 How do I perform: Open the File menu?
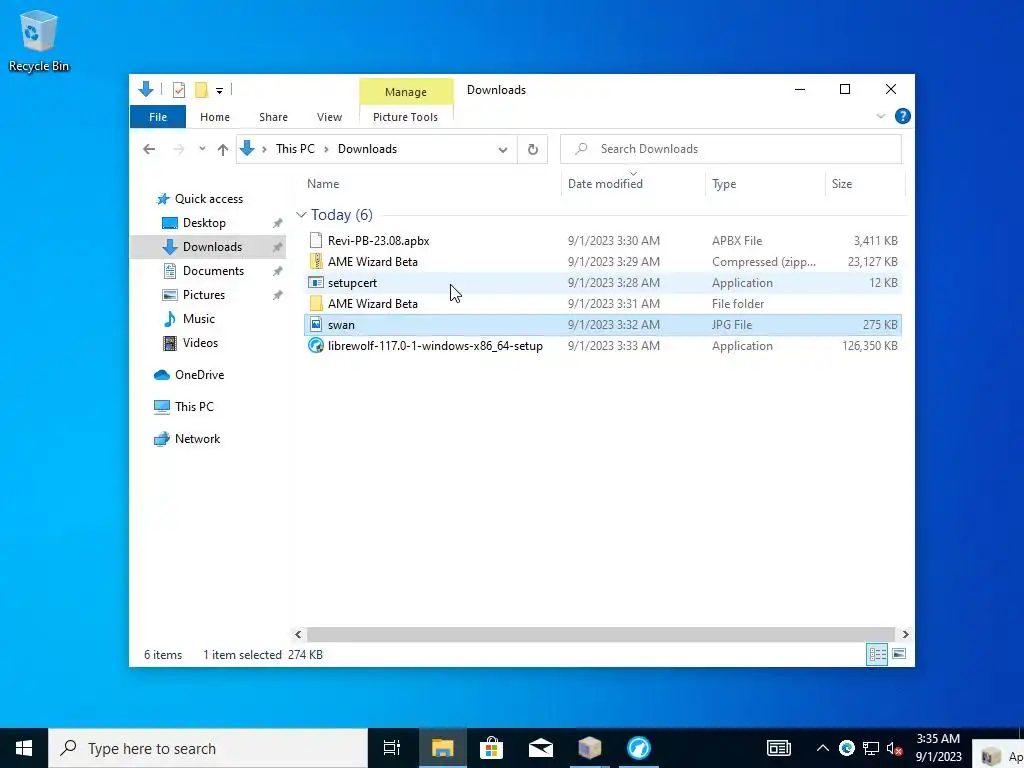[158, 117]
